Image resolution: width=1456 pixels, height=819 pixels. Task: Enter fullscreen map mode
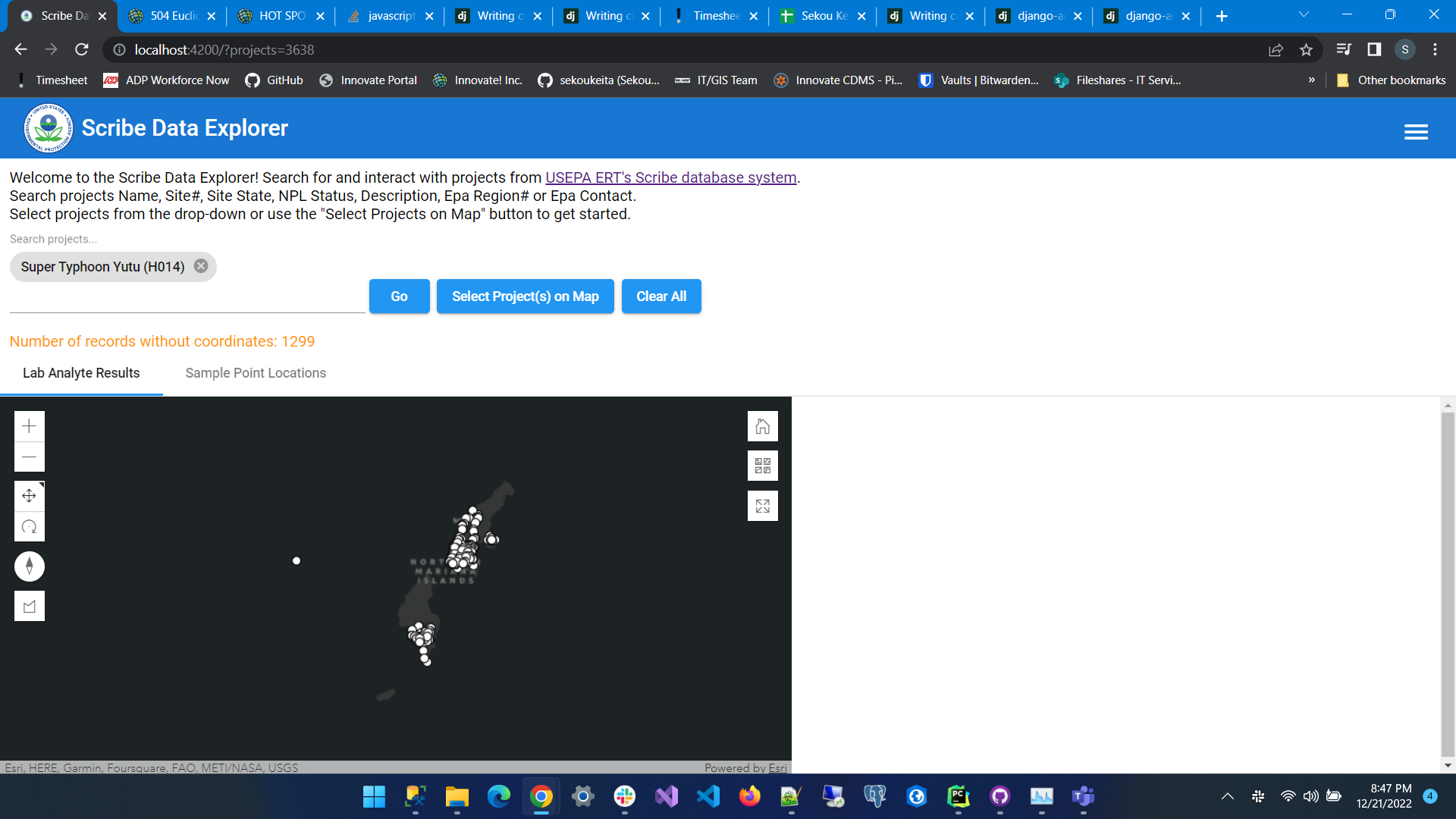(762, 505)
